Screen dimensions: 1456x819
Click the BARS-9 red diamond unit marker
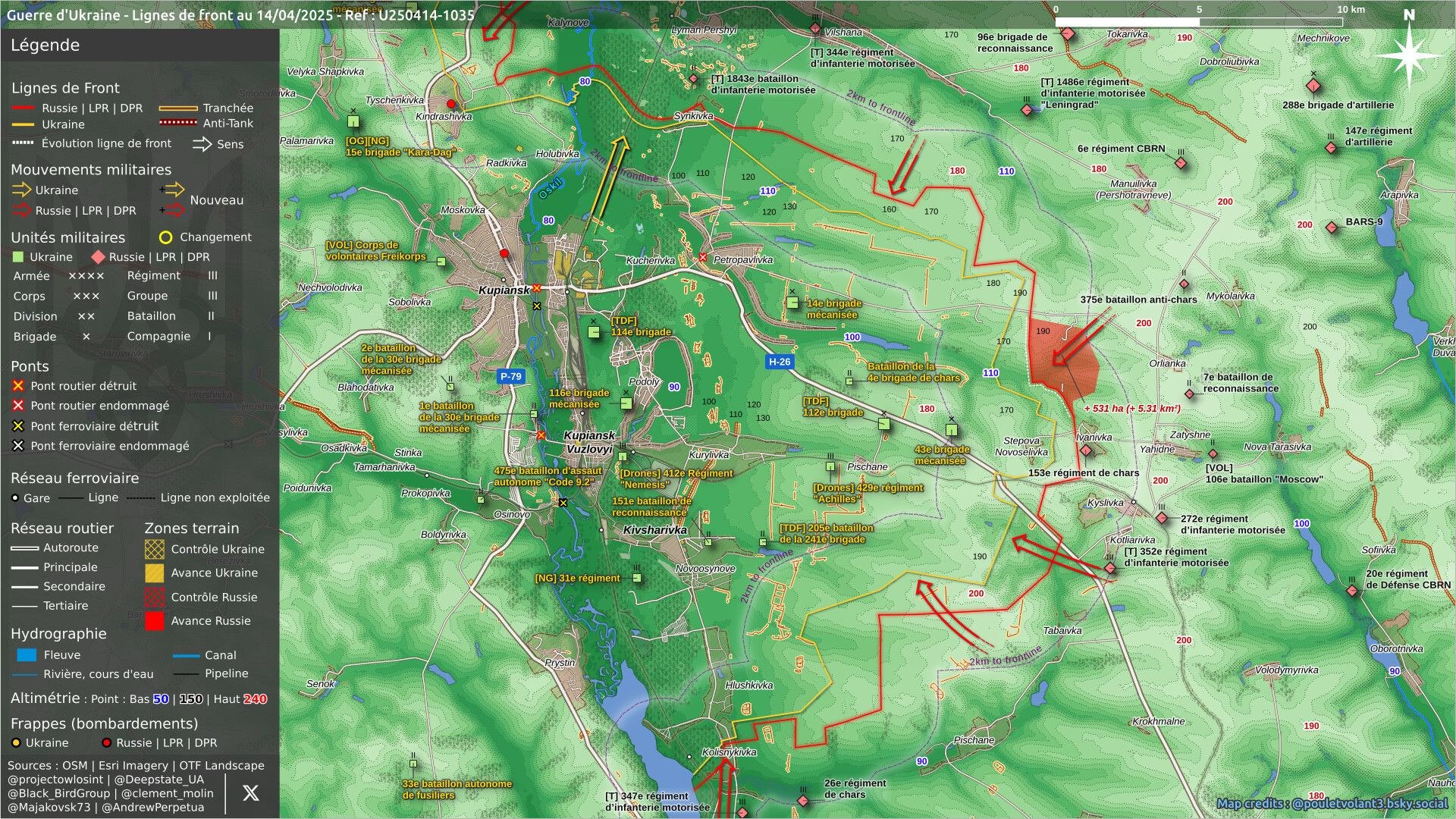(1332, 227)
